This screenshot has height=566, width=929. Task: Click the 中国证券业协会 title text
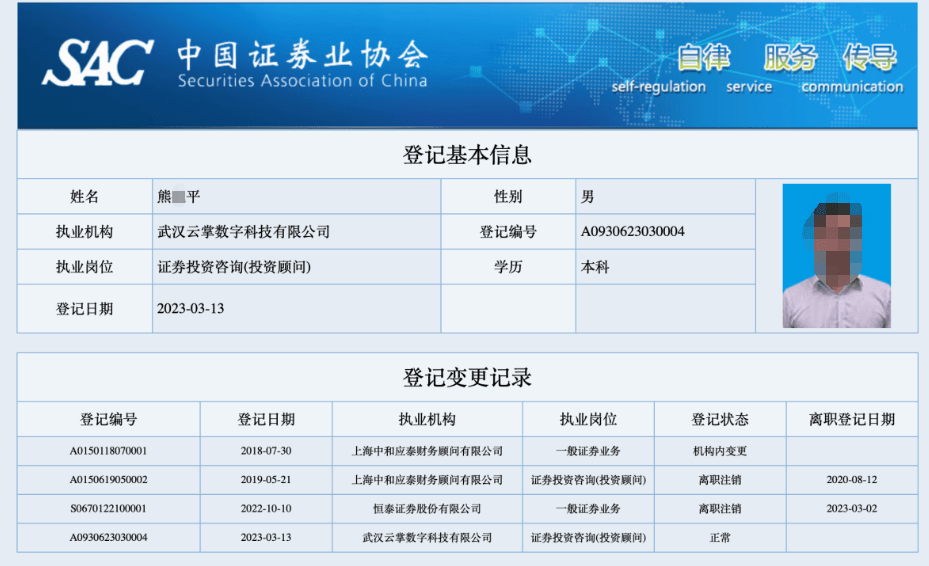(302, 54)
